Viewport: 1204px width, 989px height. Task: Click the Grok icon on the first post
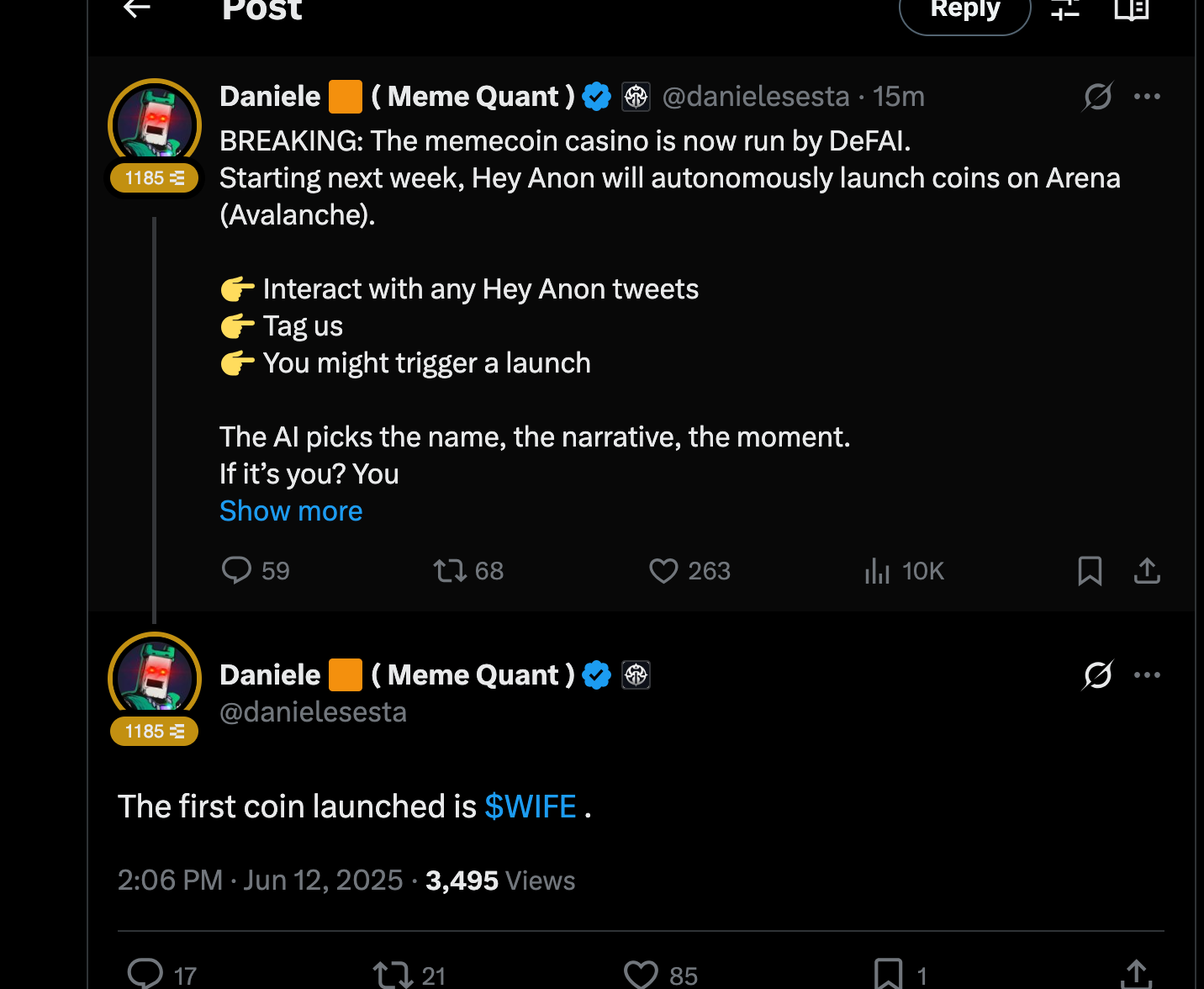(x=1097, y=97)
